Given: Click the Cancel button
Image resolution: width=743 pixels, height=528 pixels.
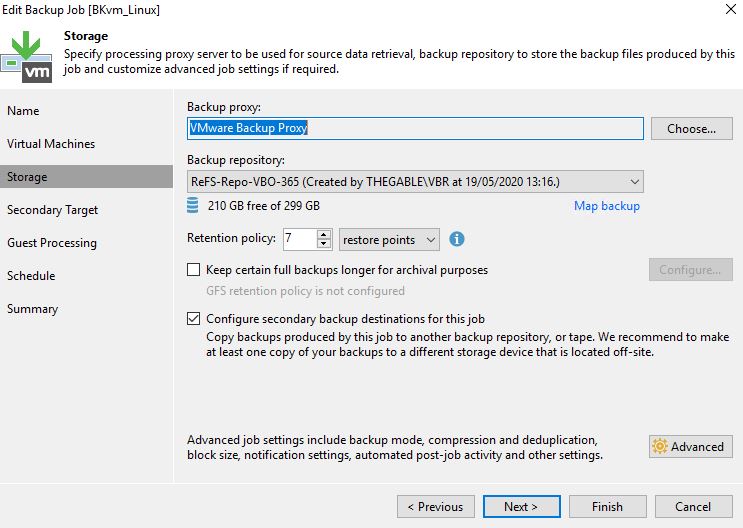Looking at the screenshot, I should click(693, 507).
